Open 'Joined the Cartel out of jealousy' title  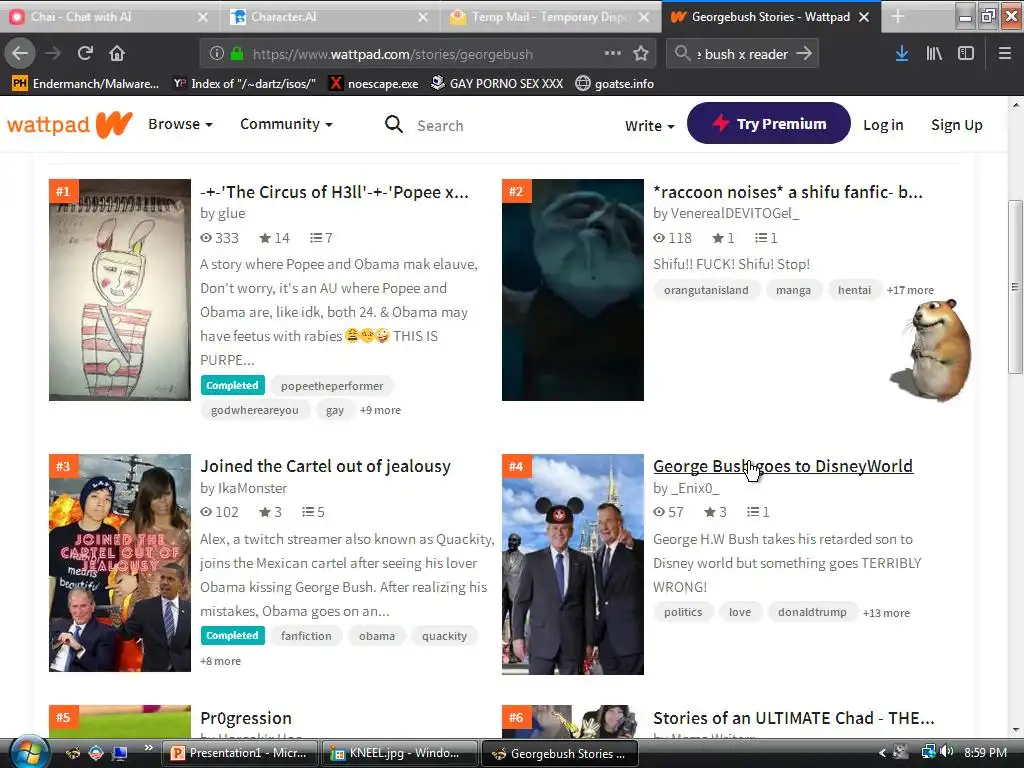(325, 466)
